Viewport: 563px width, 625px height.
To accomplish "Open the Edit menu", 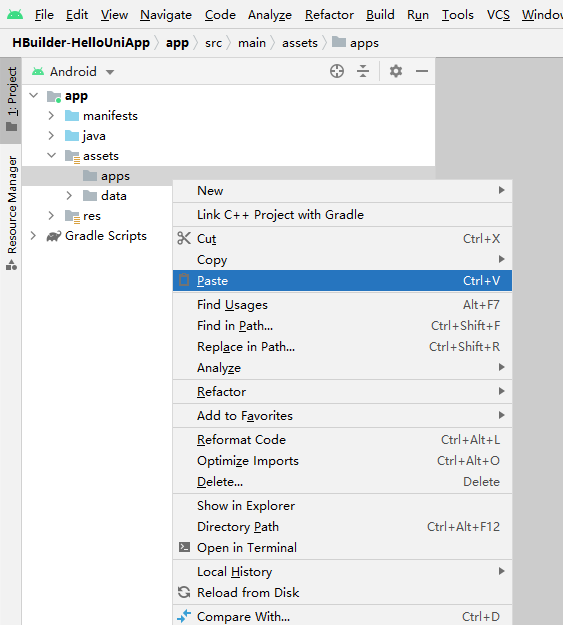I will click(x=77, y=15).
